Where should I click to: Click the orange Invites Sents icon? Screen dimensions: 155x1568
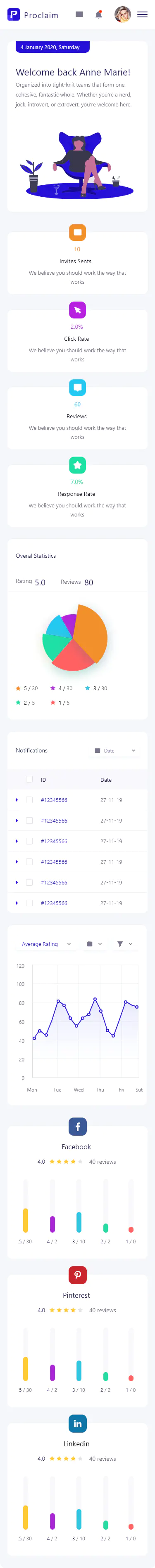(78, 232)
